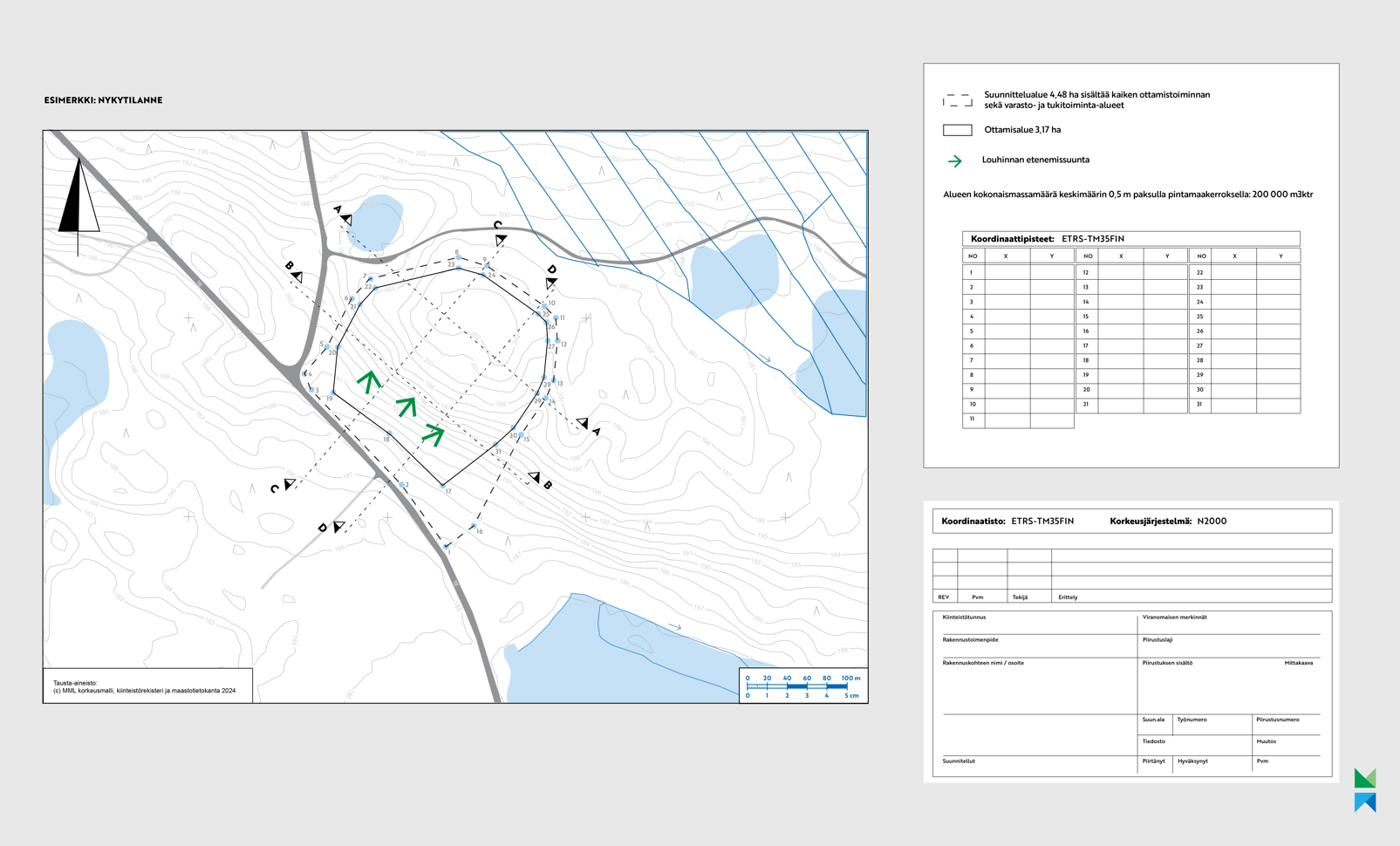Click the Tekijä column label
The height and width of the screenshot is (846, 1400).
1020,597
